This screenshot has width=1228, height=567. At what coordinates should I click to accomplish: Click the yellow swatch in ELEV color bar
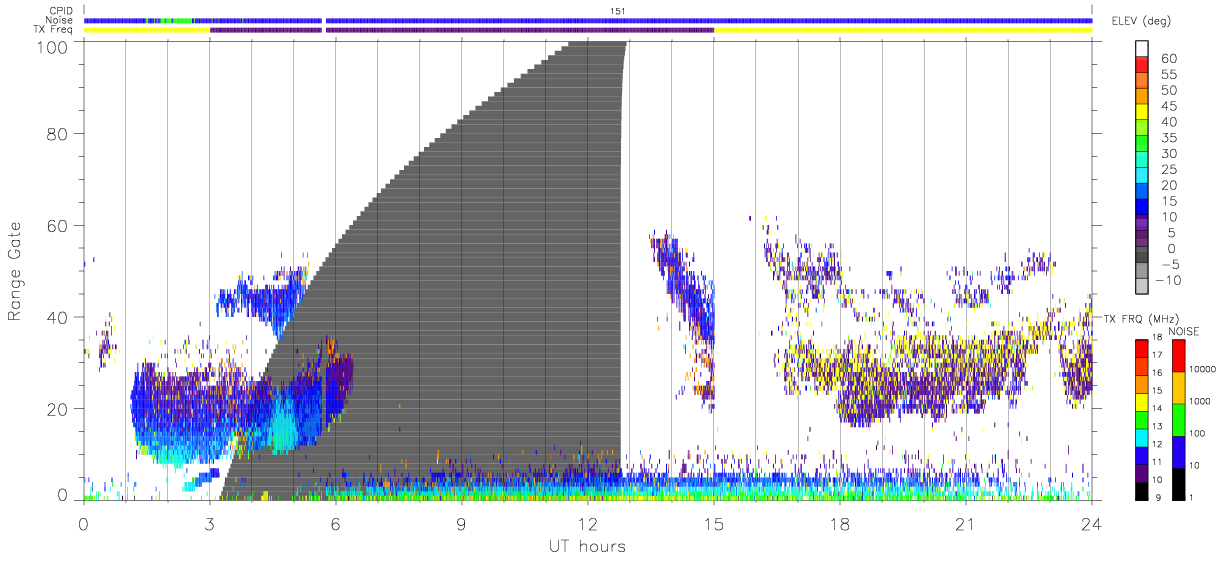coord(1142,113)
